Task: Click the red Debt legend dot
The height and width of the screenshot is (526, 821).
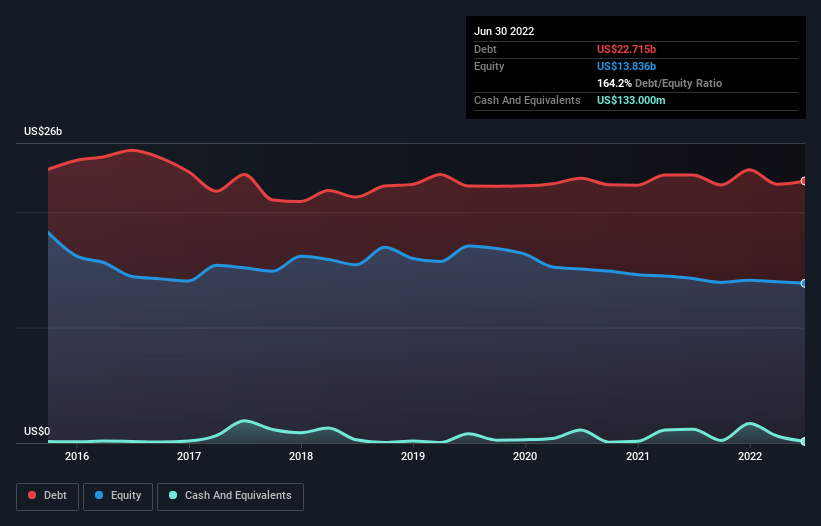Action: [32, 495]
